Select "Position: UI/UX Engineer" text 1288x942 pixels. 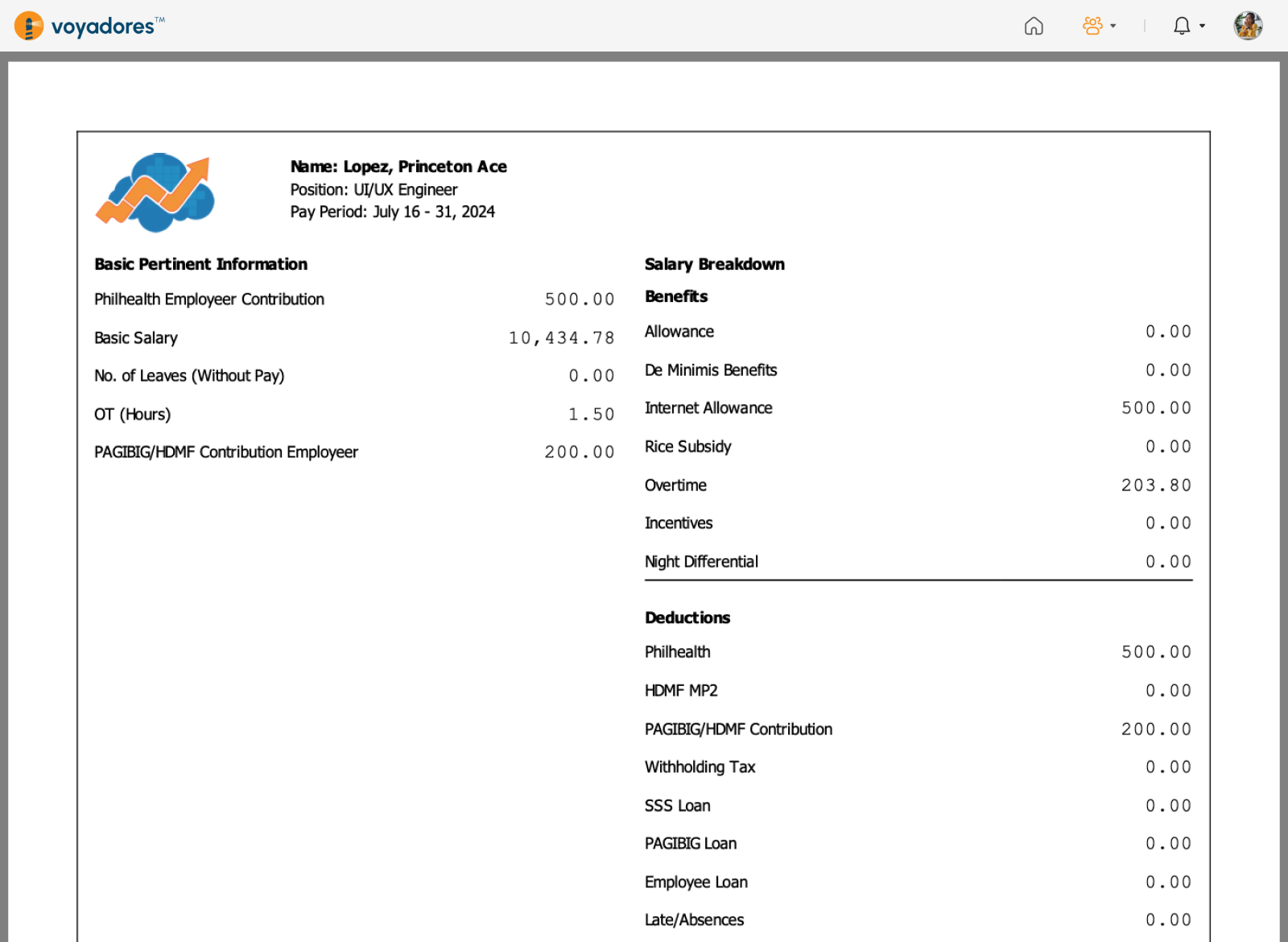pyautogui.click(x=374, y=189)
